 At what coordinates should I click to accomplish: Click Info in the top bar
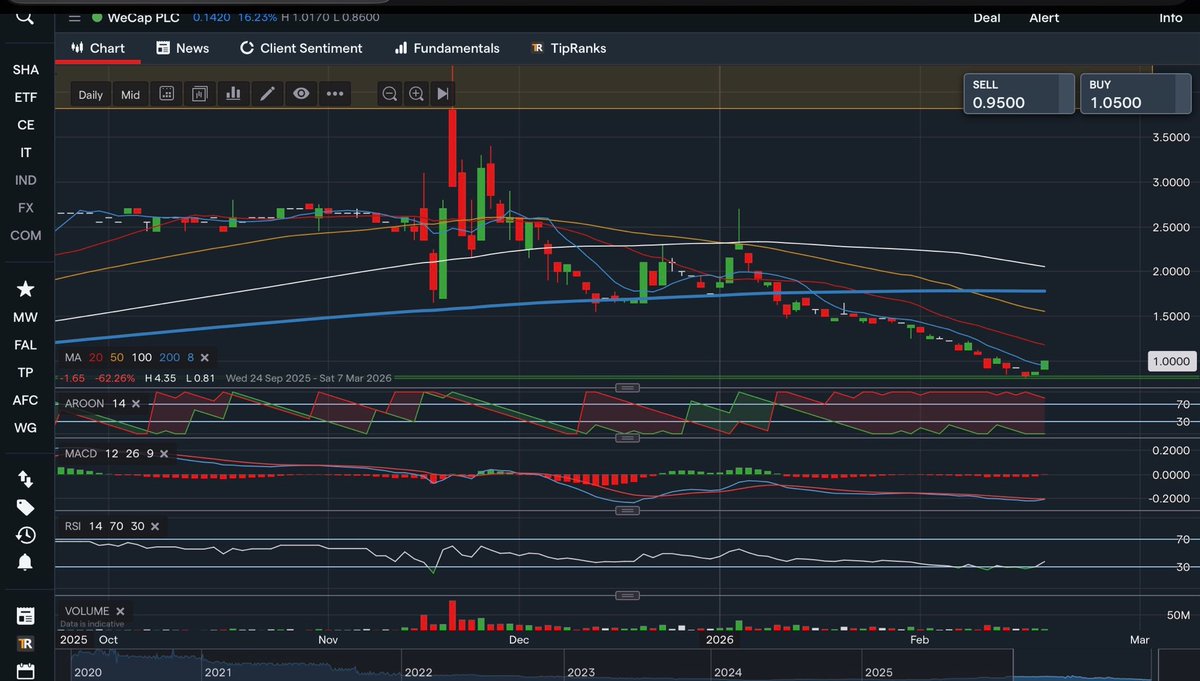(x=1171, y=17)
